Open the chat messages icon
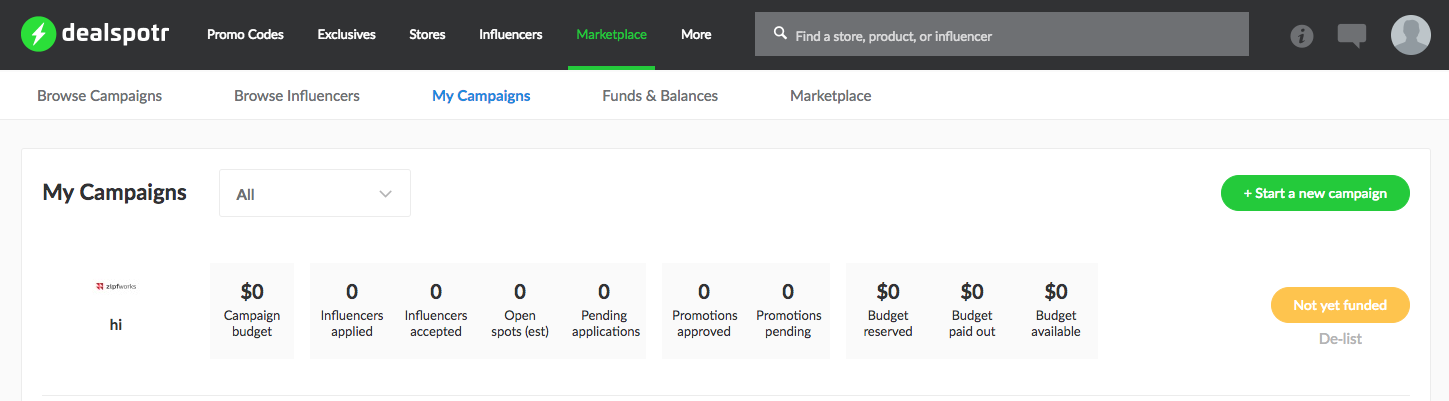 [x=1351, y=36]
